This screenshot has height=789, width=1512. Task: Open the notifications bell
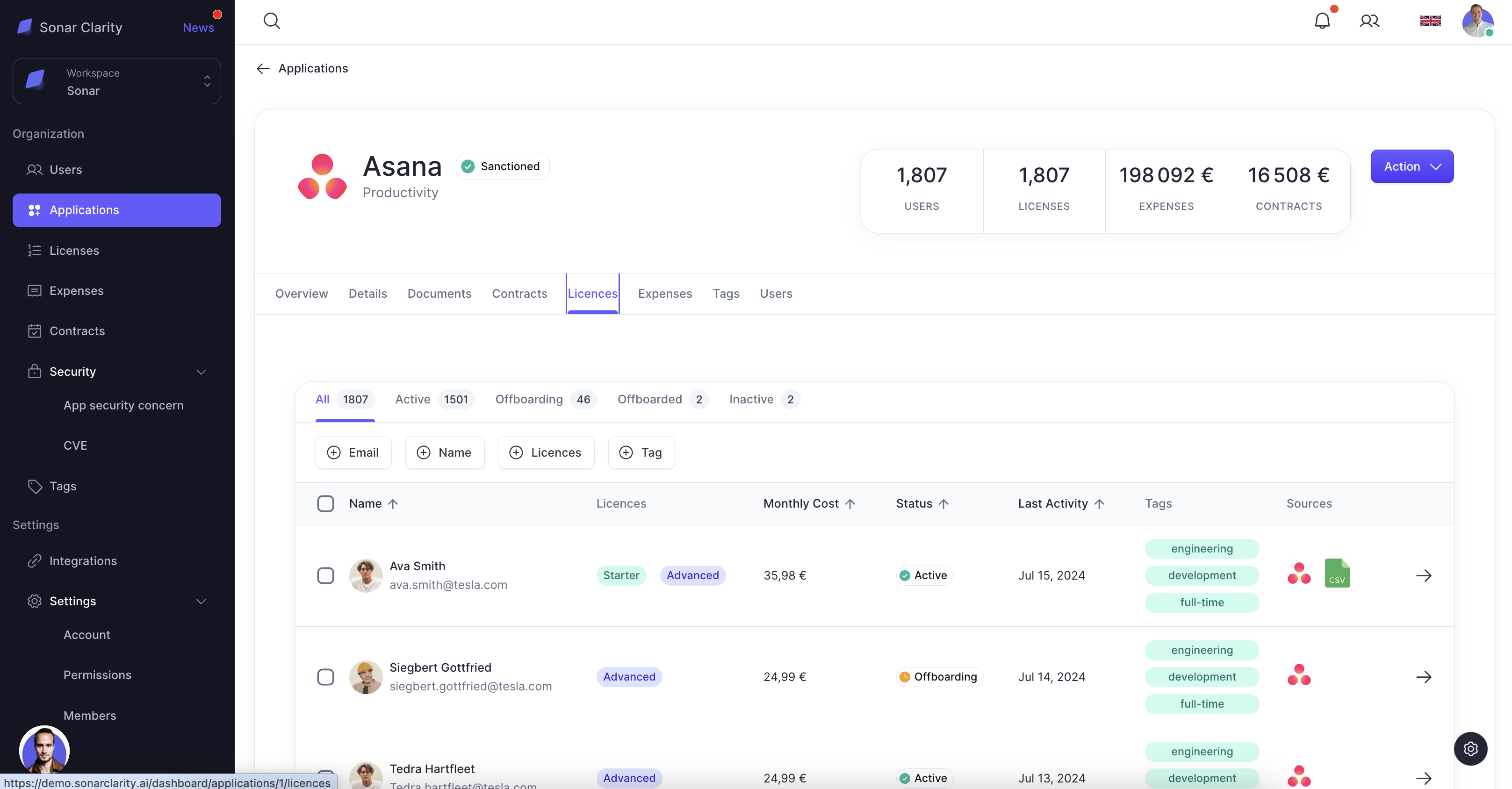pyautogui.click(x=1322, y=21)
